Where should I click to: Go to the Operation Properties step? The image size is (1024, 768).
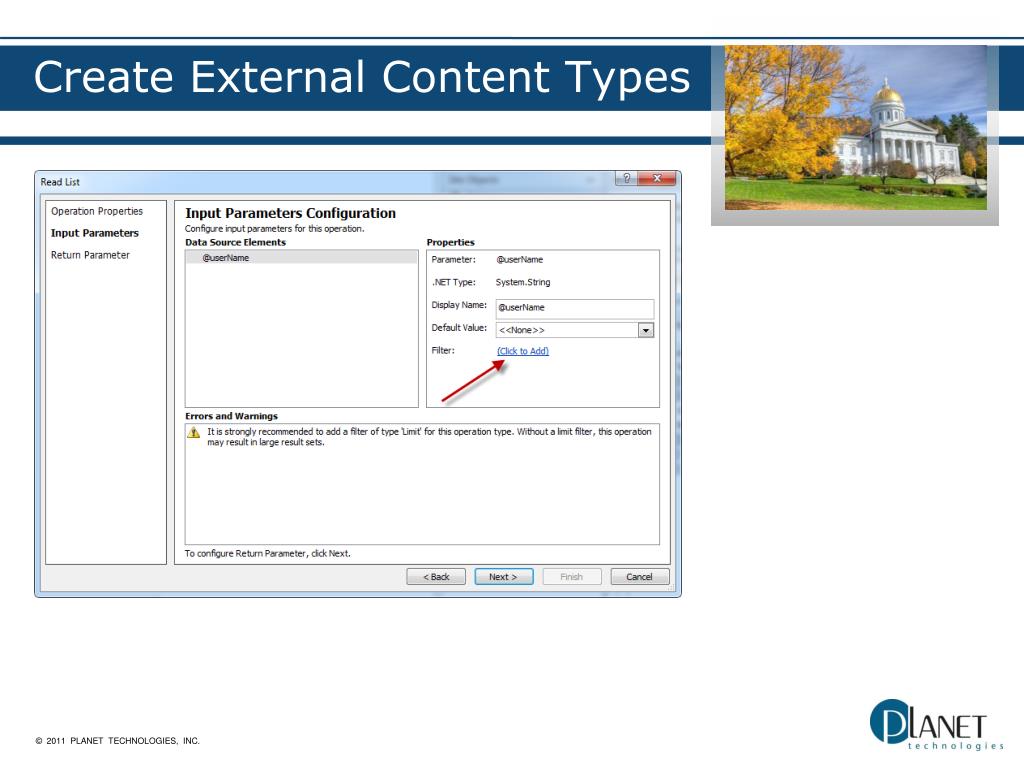[97, 211]
